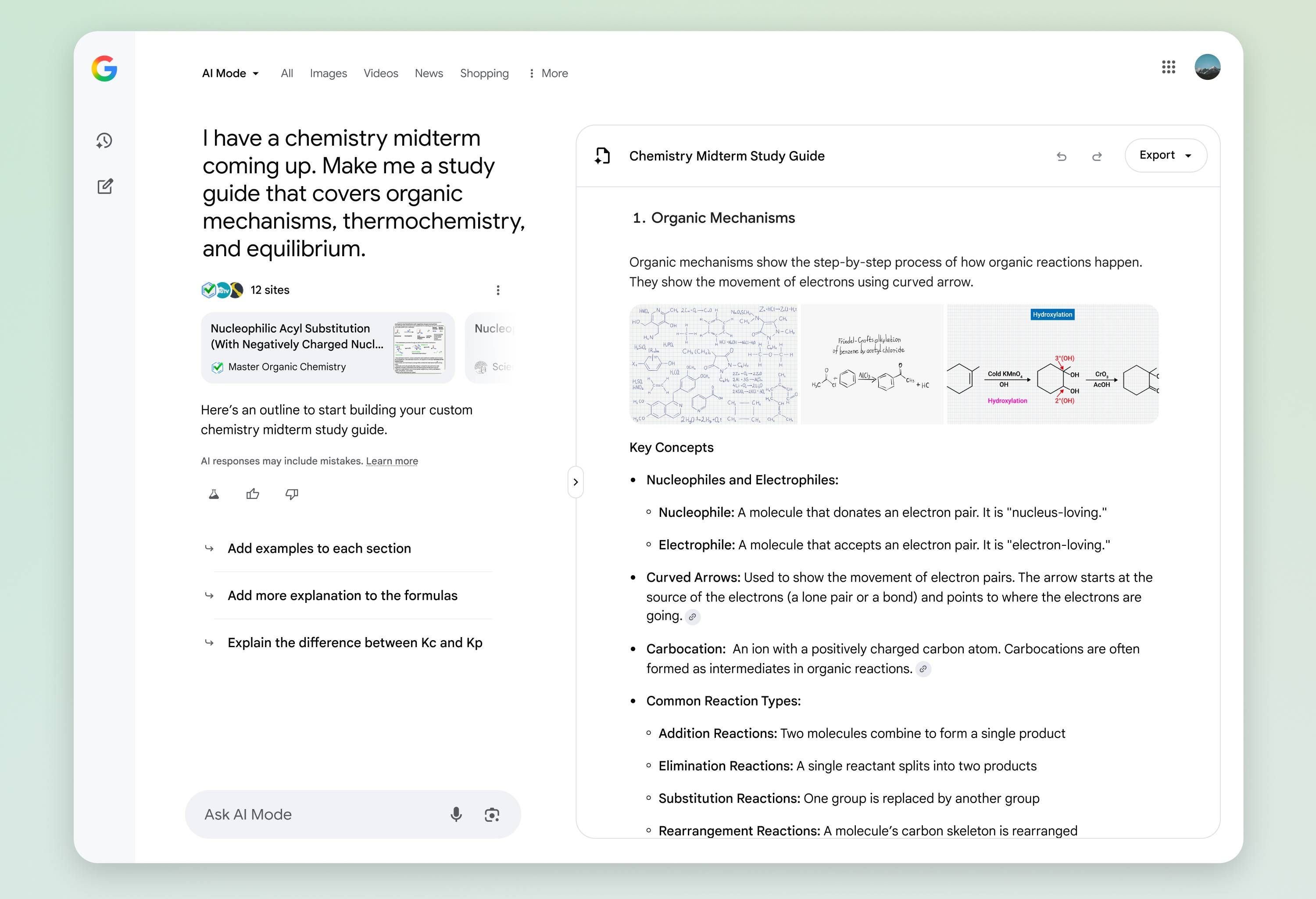
Task: Open the Hydroxylation reaction diagram image
Action: click(x=1053, y=364)
